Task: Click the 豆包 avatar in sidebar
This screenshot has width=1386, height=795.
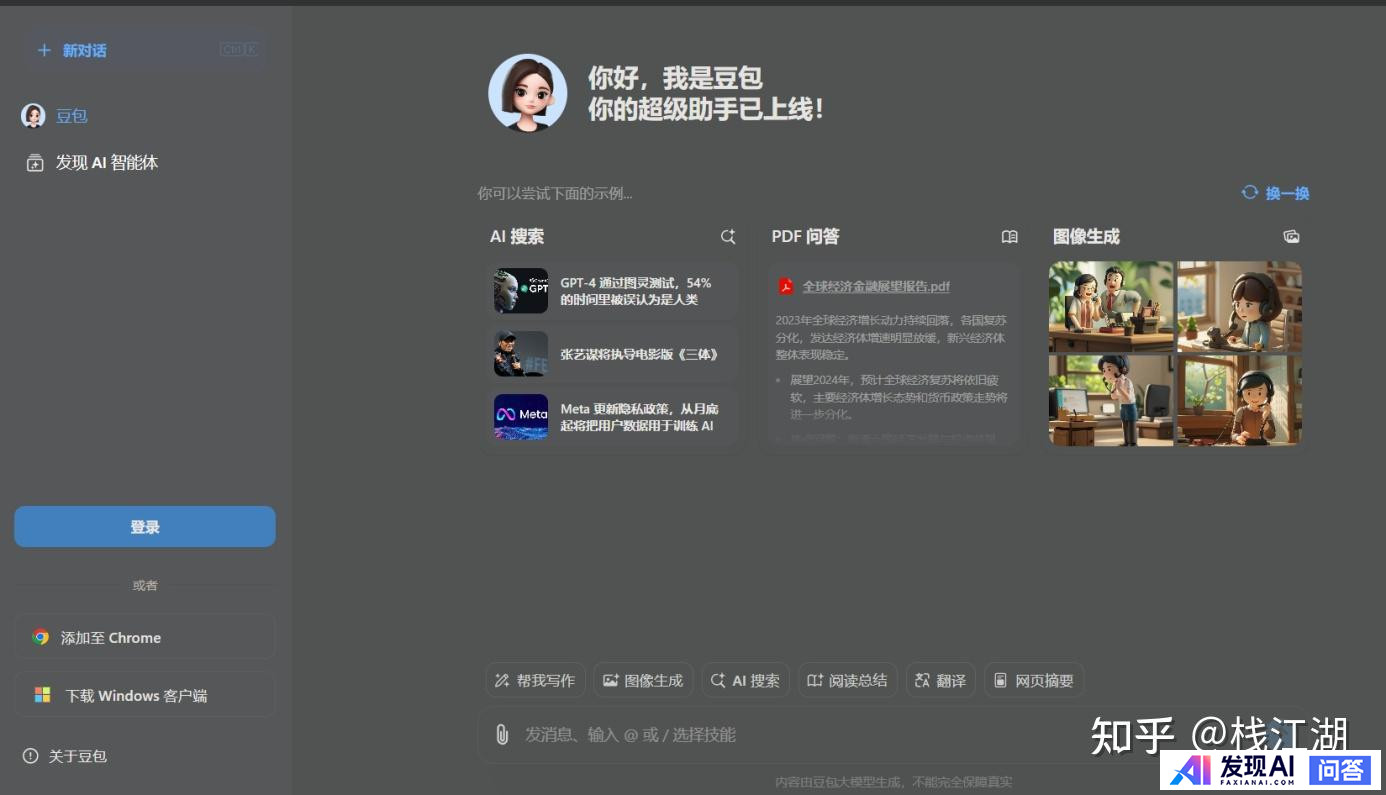Action: tap(33, 116)
